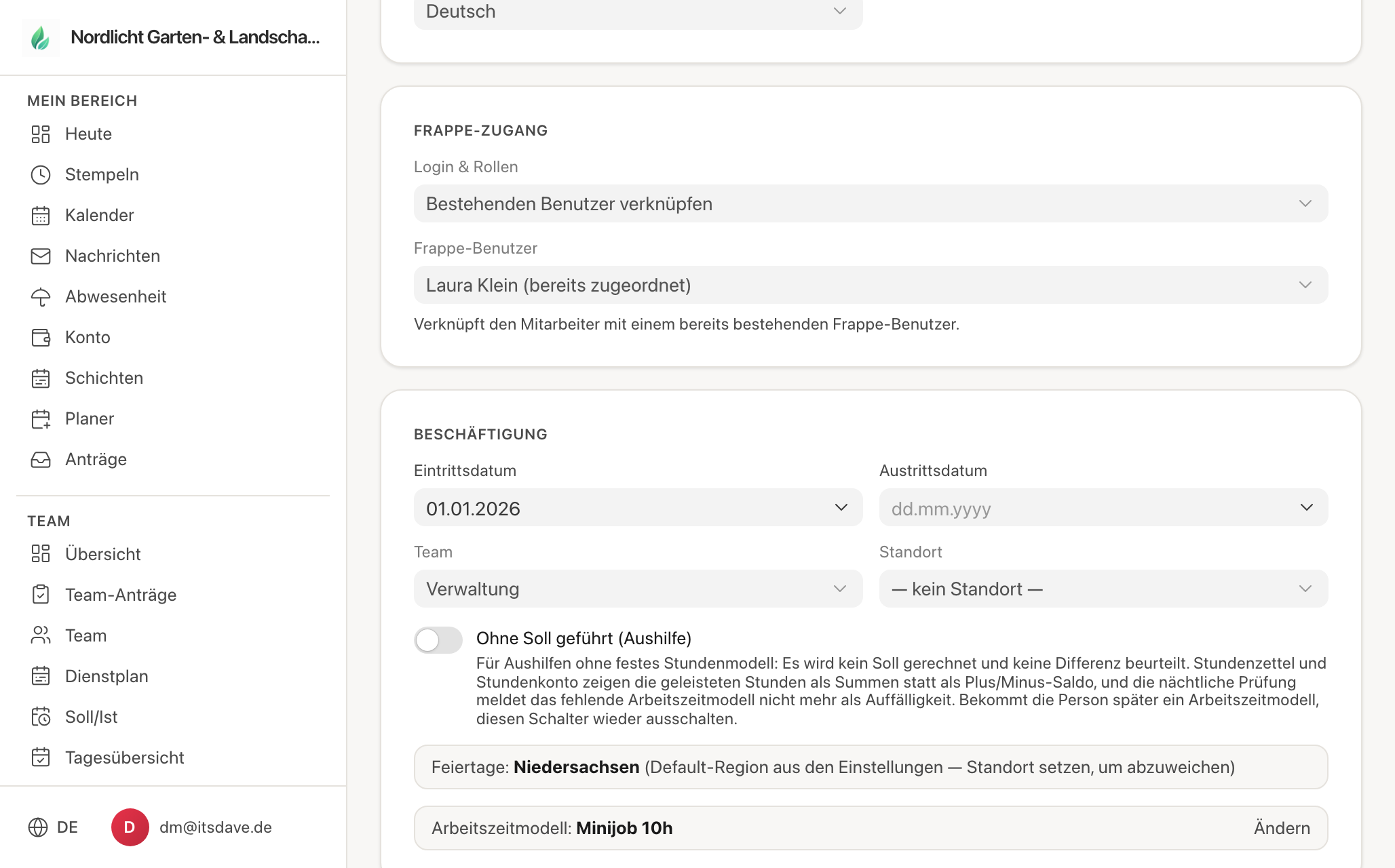Image resolution: width=1395 pixels, height=868 pixels.
Task: Open Abwesenheit menu item
Action: coord(115,297)
